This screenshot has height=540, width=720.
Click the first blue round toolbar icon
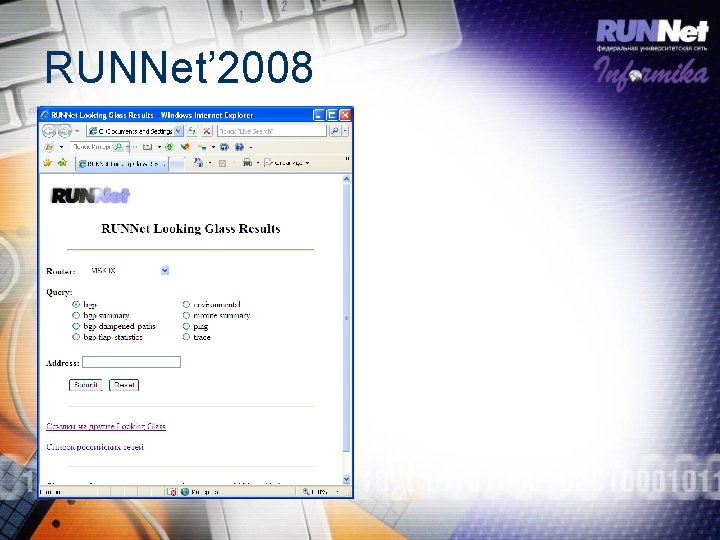[224, 147]
